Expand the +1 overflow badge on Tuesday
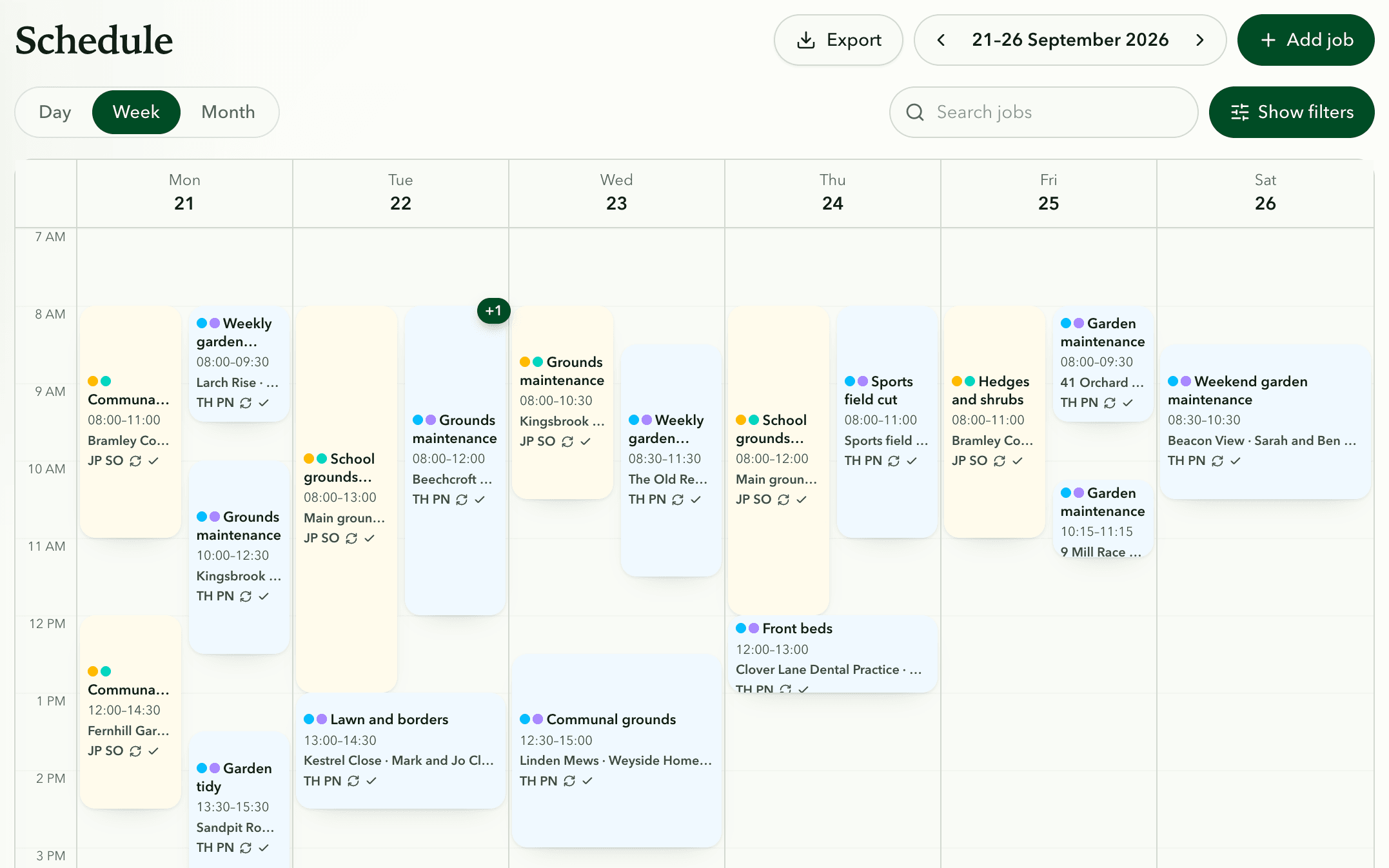The width and height of the screenshot is (1389, 868). point(494,311)
